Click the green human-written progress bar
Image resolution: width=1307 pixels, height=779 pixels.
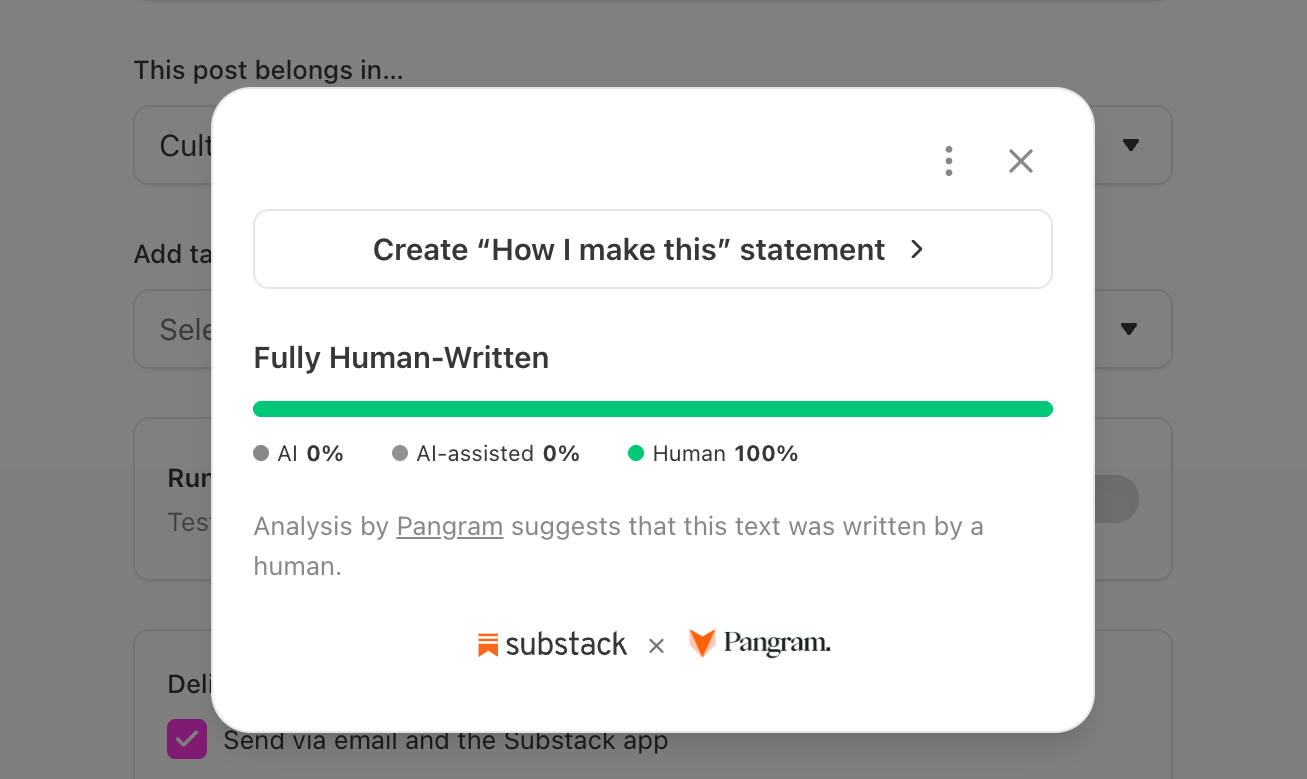[652, 409]
